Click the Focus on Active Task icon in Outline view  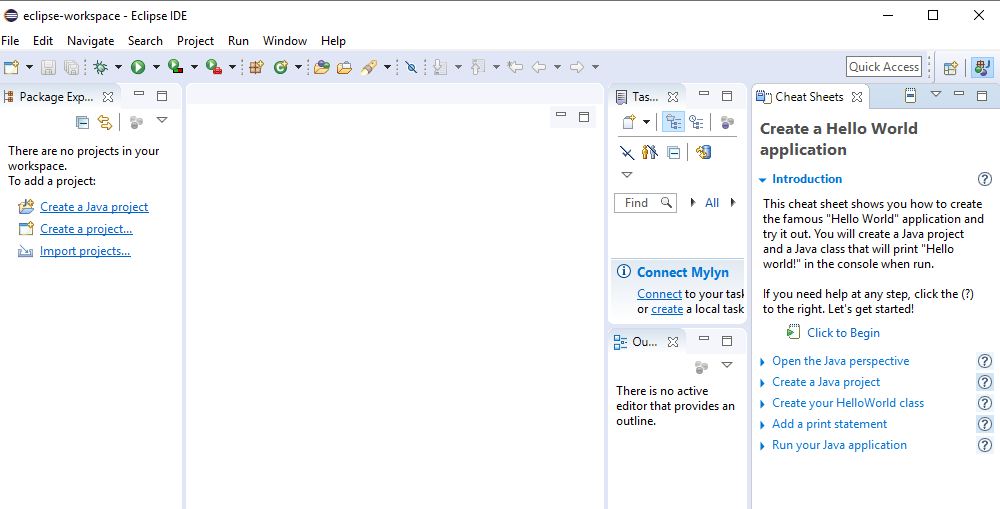[x=702, y=367]
